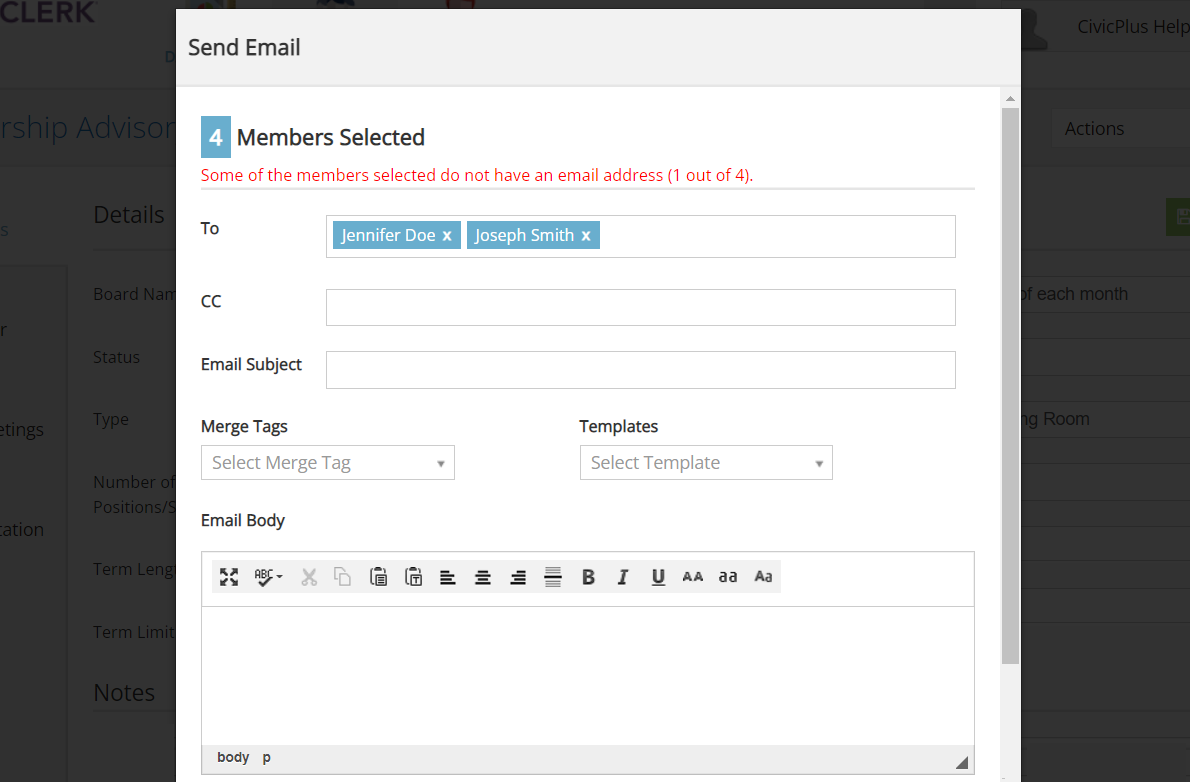Viewport: 1190px width, 782px height.
Task: Toggle underline formatting
Action: 658,577
